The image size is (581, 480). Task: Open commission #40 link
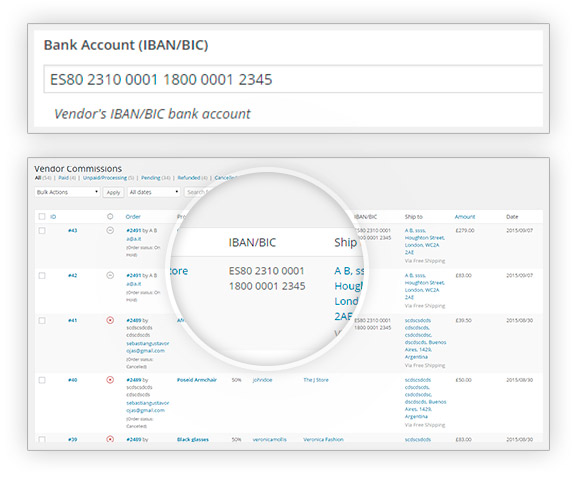tap(73, 380)
